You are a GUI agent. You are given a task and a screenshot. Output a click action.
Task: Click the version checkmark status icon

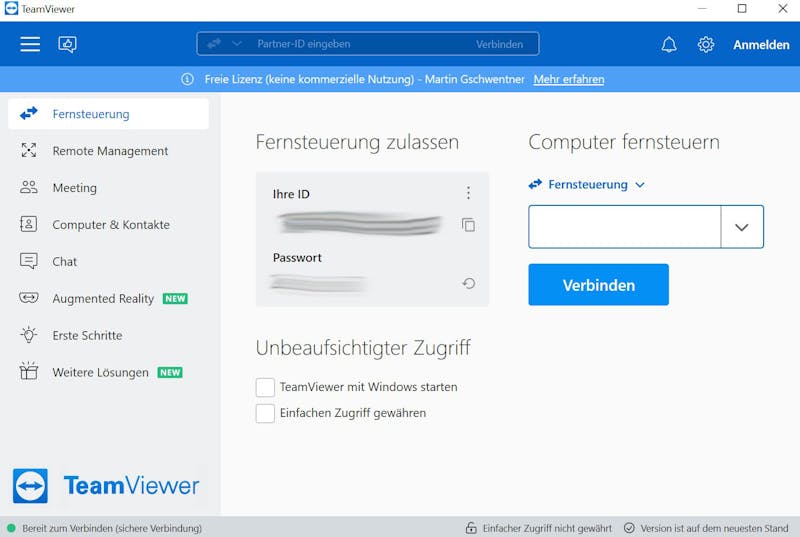pos(629,528)
